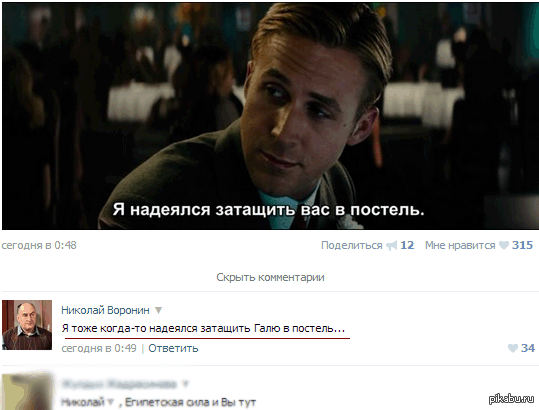Screen dimensions: 539x410
Task: Open the arrow beside the Николай reply mention
Action: click(x=111, y=401)
